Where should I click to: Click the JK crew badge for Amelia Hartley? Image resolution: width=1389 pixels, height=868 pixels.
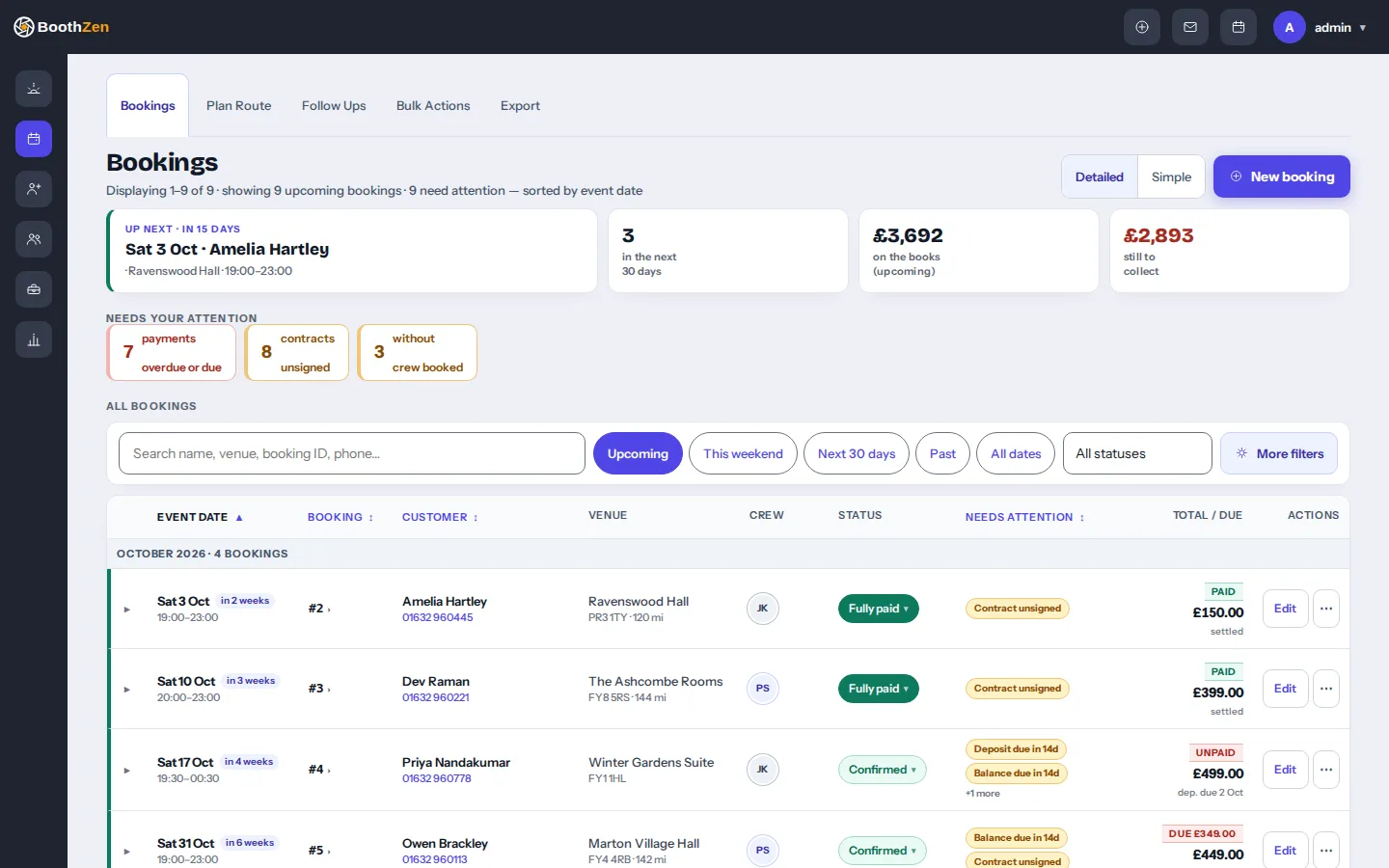(763, 609)
